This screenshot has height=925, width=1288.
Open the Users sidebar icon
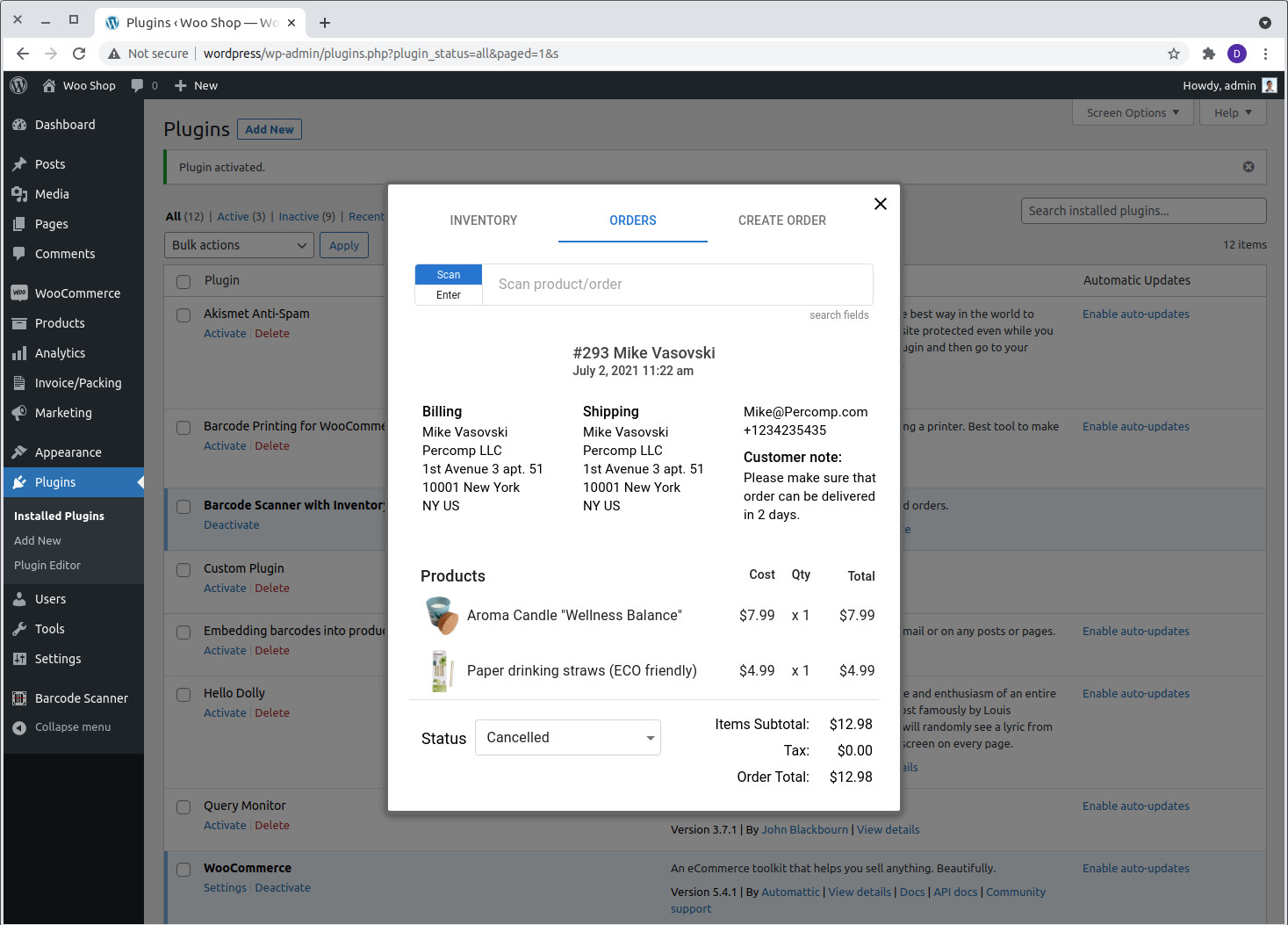click(19, 599)
